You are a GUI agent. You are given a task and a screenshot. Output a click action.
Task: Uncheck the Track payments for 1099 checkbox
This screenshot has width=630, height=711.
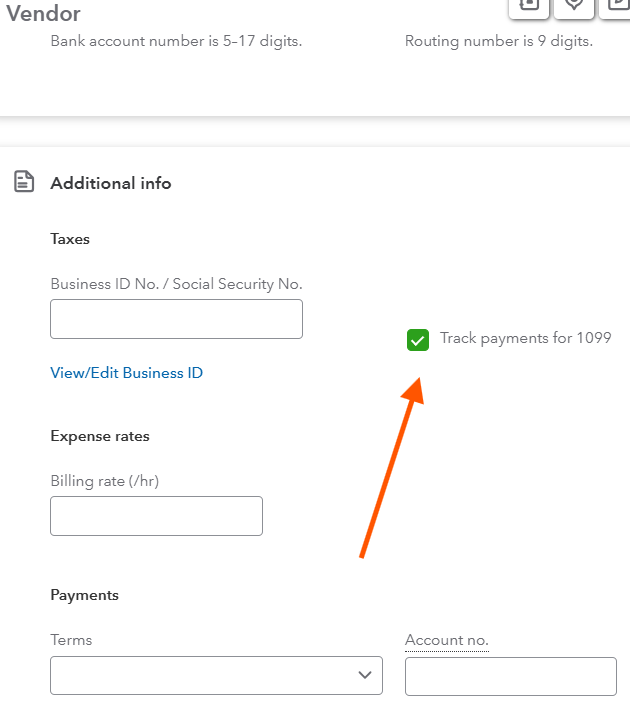click(x=418, y=340)
